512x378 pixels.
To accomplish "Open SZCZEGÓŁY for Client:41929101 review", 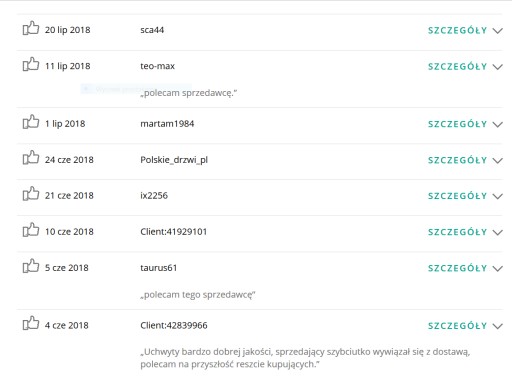I will pos(457,232).
